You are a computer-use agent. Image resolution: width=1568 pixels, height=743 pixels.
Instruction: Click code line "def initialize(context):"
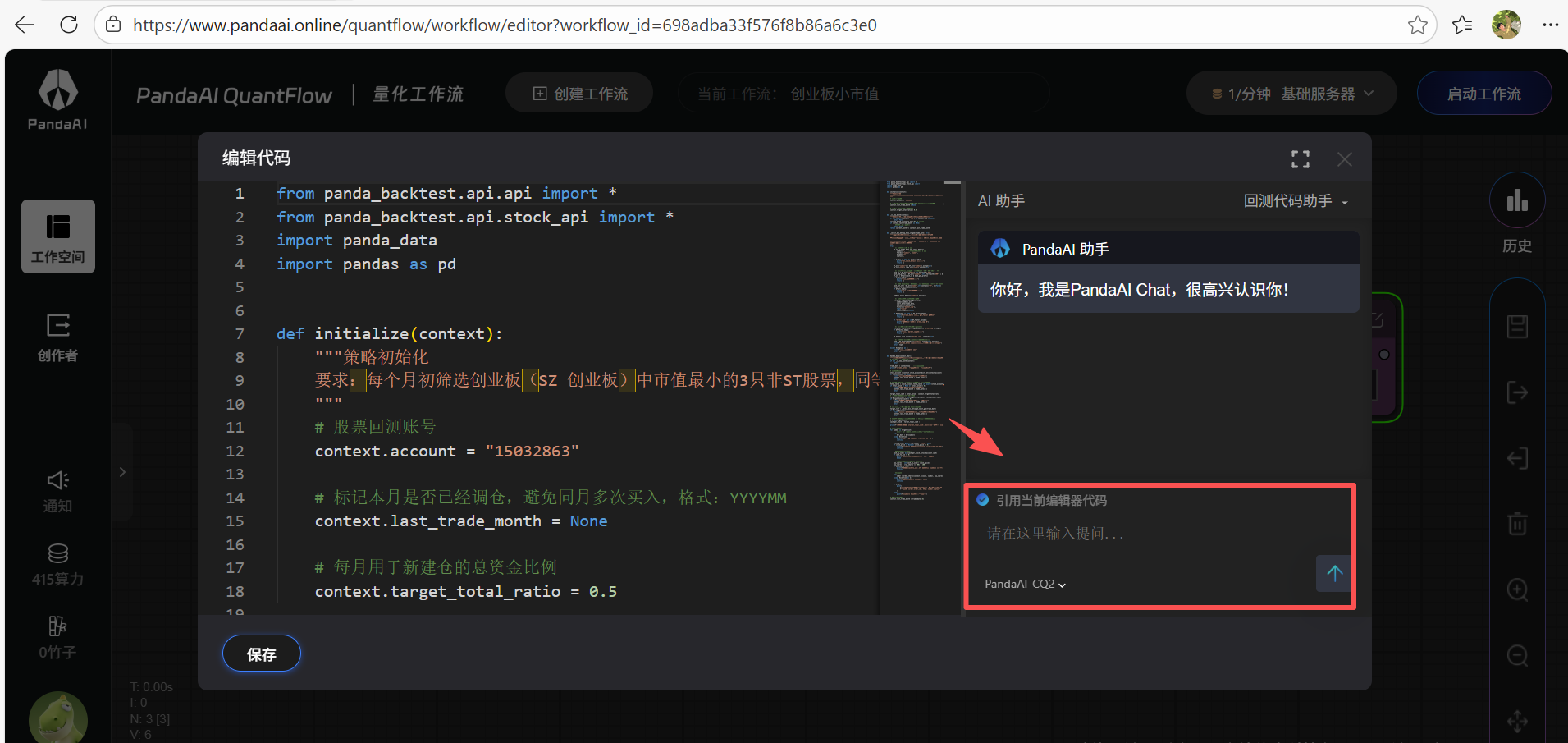point(390,334)
